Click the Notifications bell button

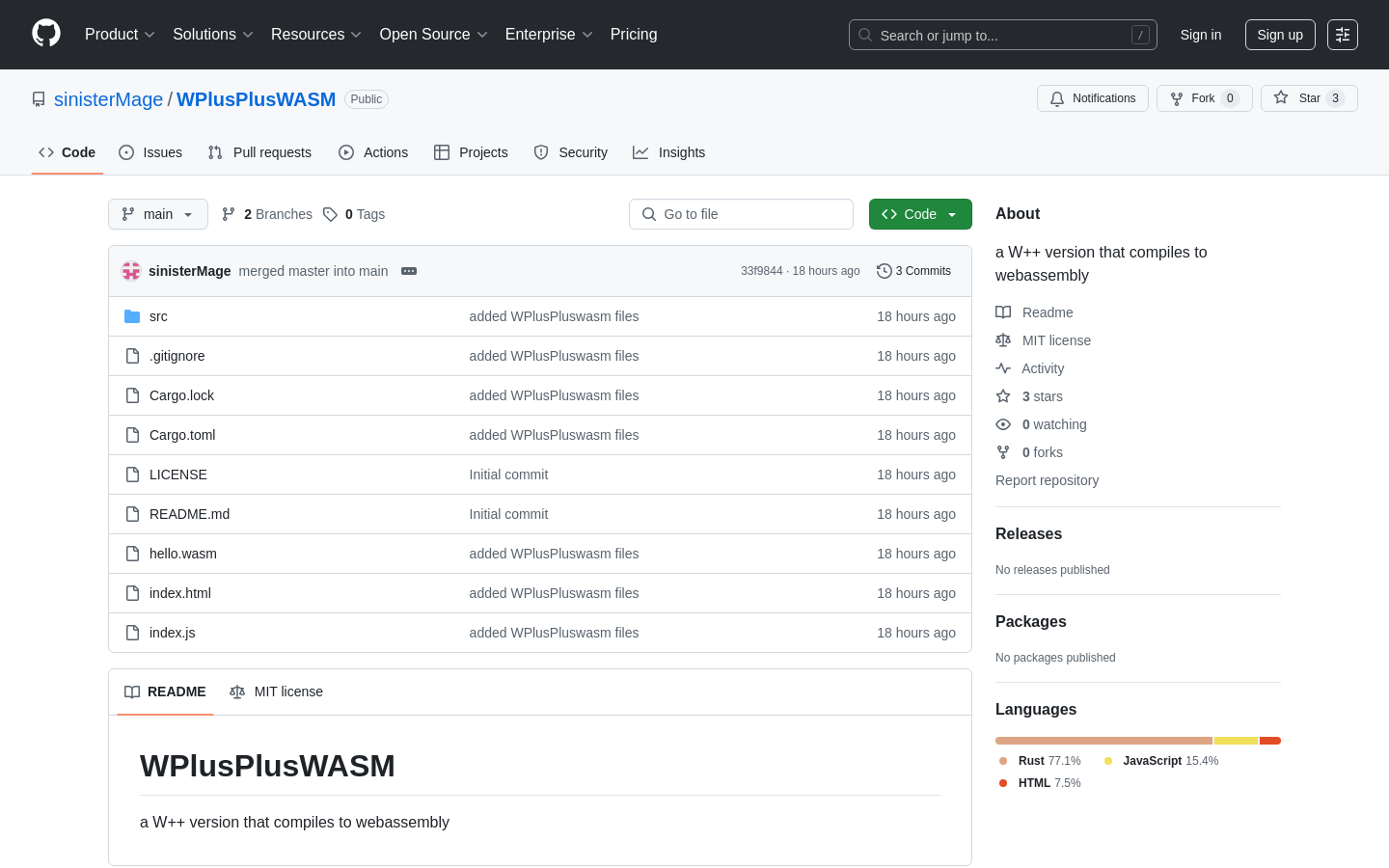tap(1093, 98)
